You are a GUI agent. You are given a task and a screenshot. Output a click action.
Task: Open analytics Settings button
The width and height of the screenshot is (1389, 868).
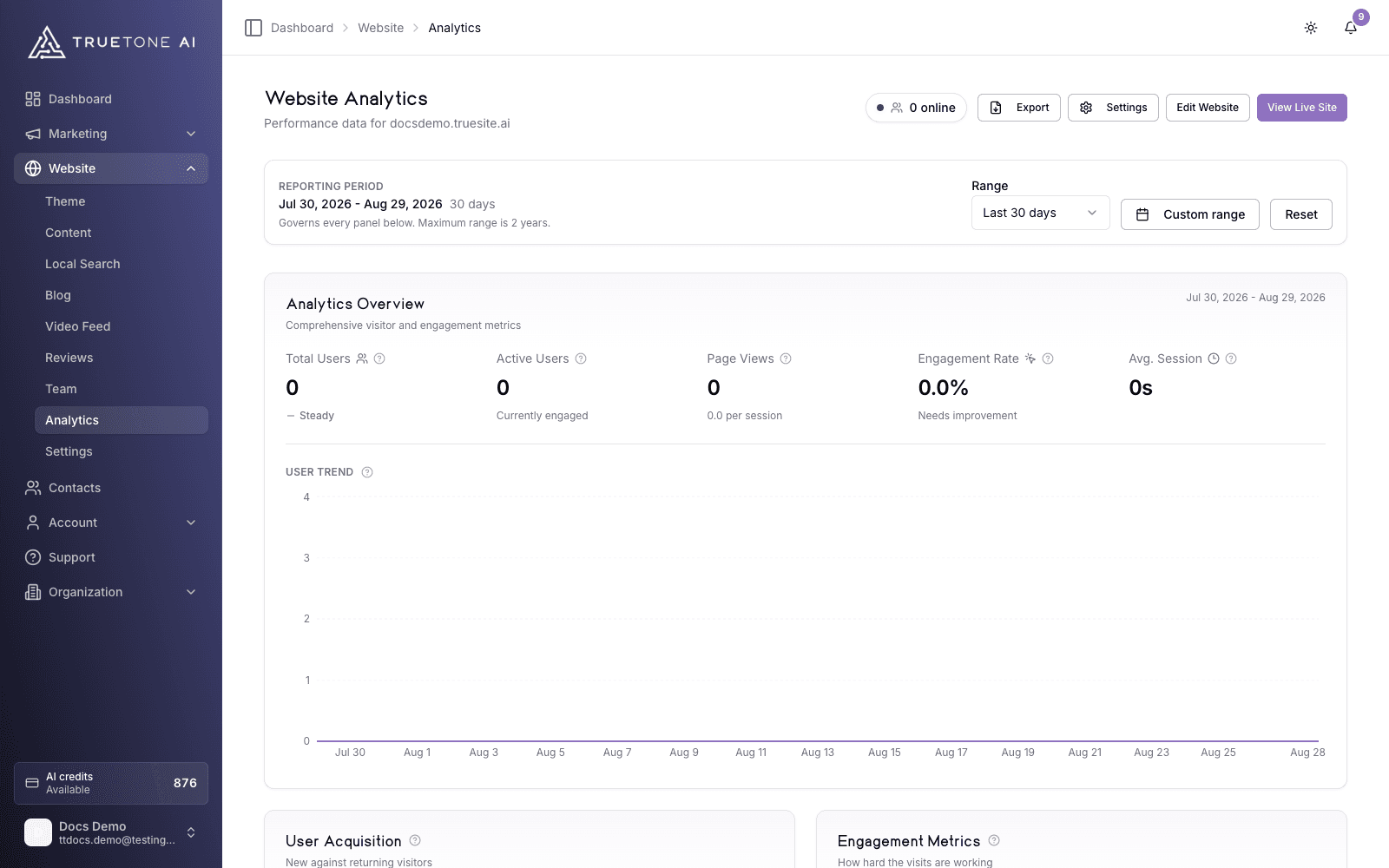coord(1113,108)
